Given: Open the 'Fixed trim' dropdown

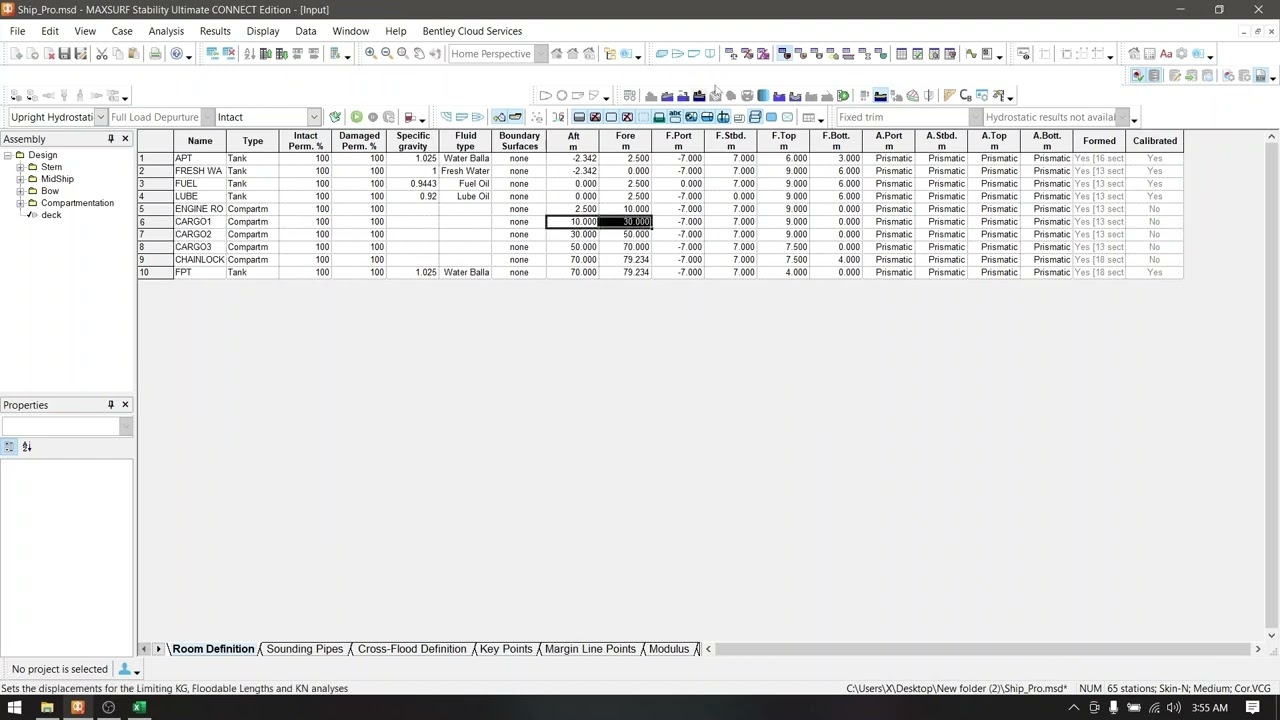Looking at the screenshot, I should click(x=976, y=117).
